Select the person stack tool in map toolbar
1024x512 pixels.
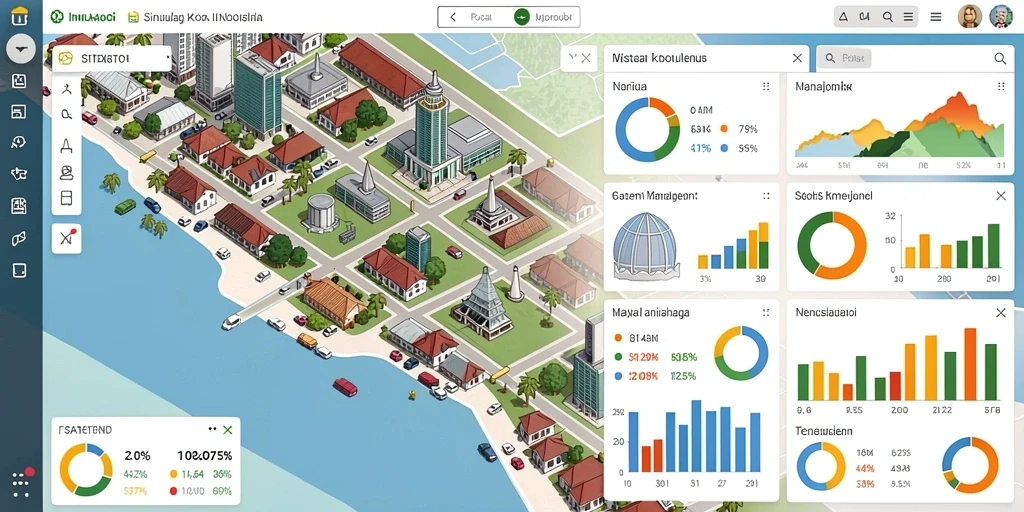pos(66,172)
